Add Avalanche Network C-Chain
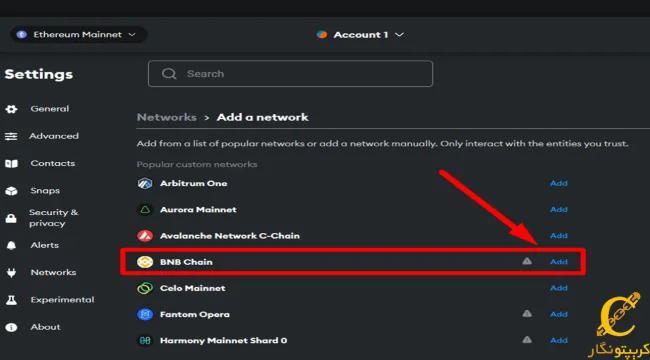650x360 pixels. click(558, 236)
